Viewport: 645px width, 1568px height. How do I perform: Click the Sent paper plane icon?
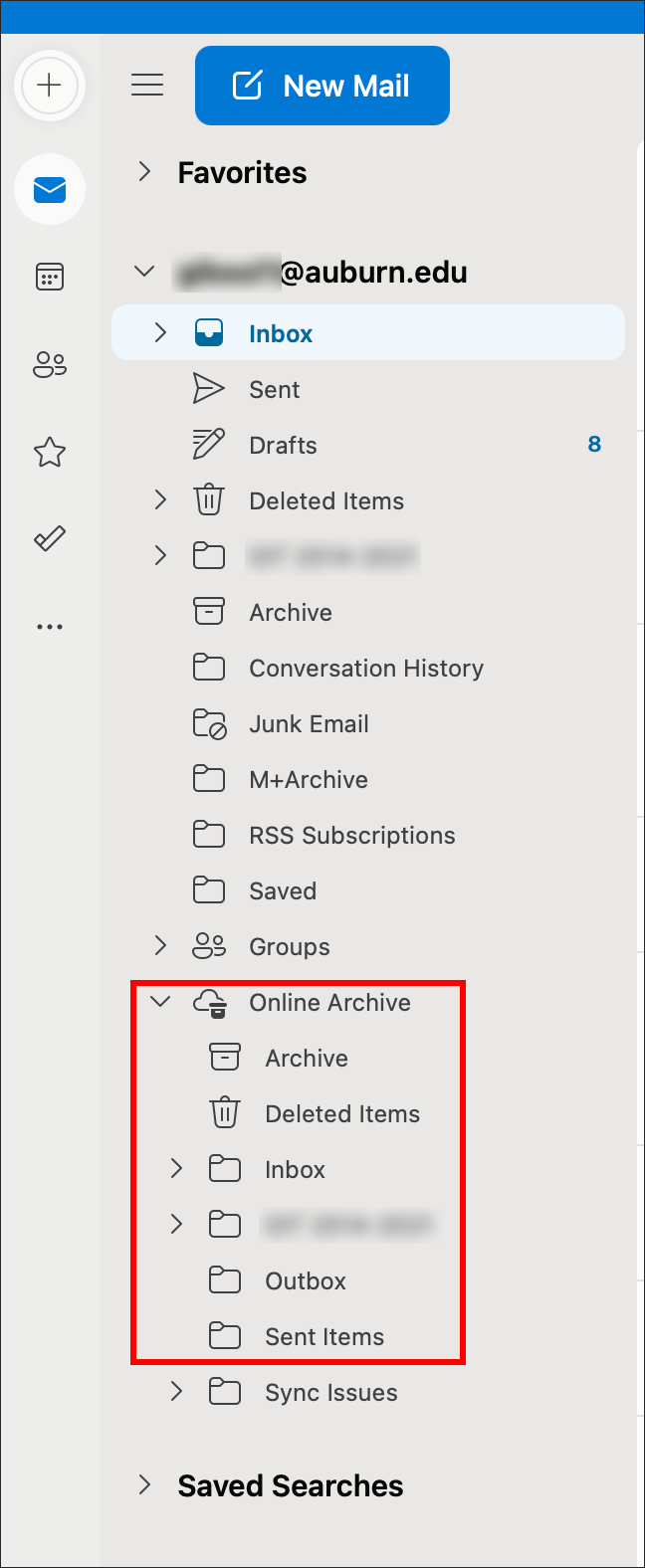coord(208,389)
